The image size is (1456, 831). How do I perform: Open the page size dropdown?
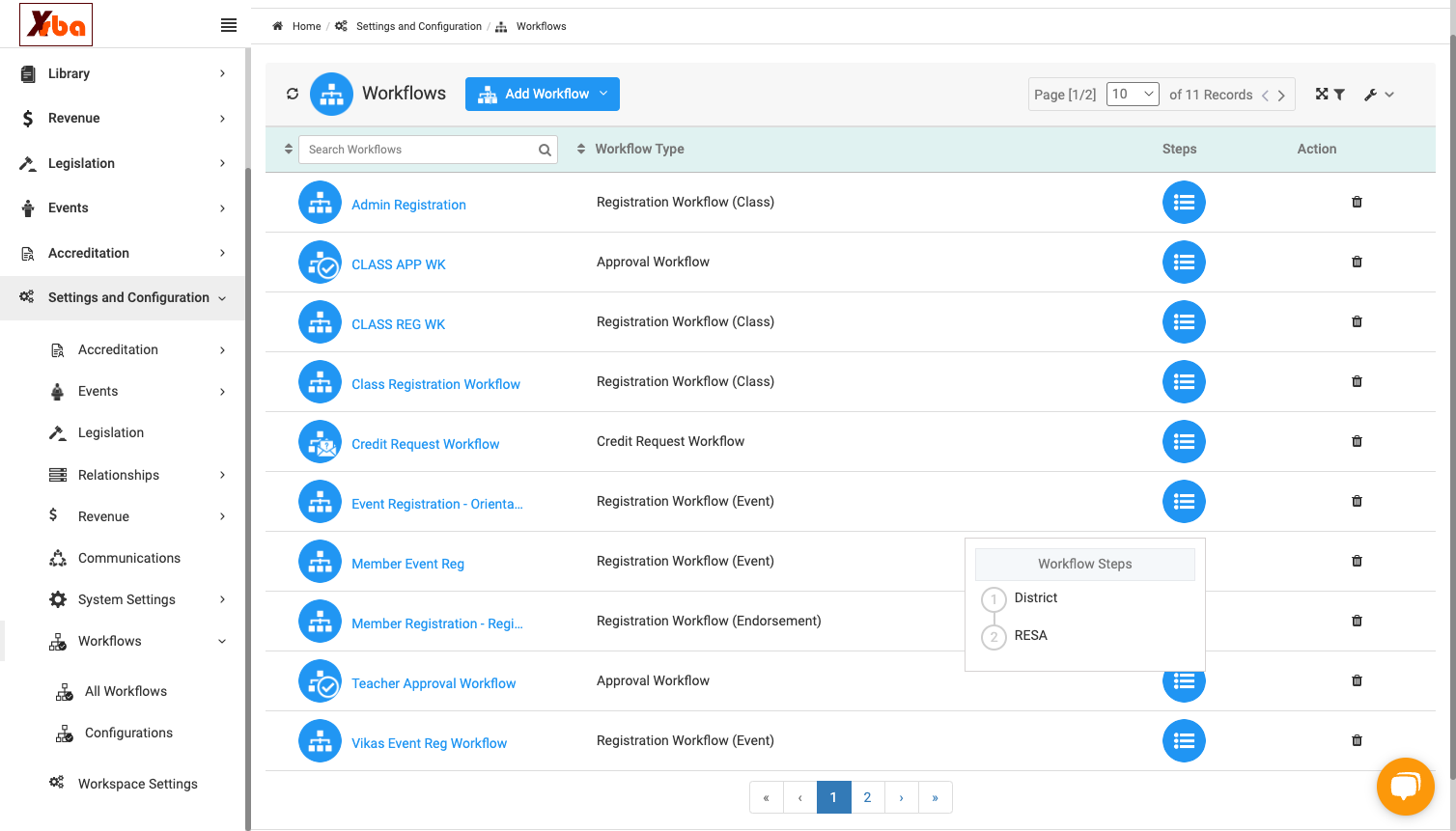[x=1133, y=94]
